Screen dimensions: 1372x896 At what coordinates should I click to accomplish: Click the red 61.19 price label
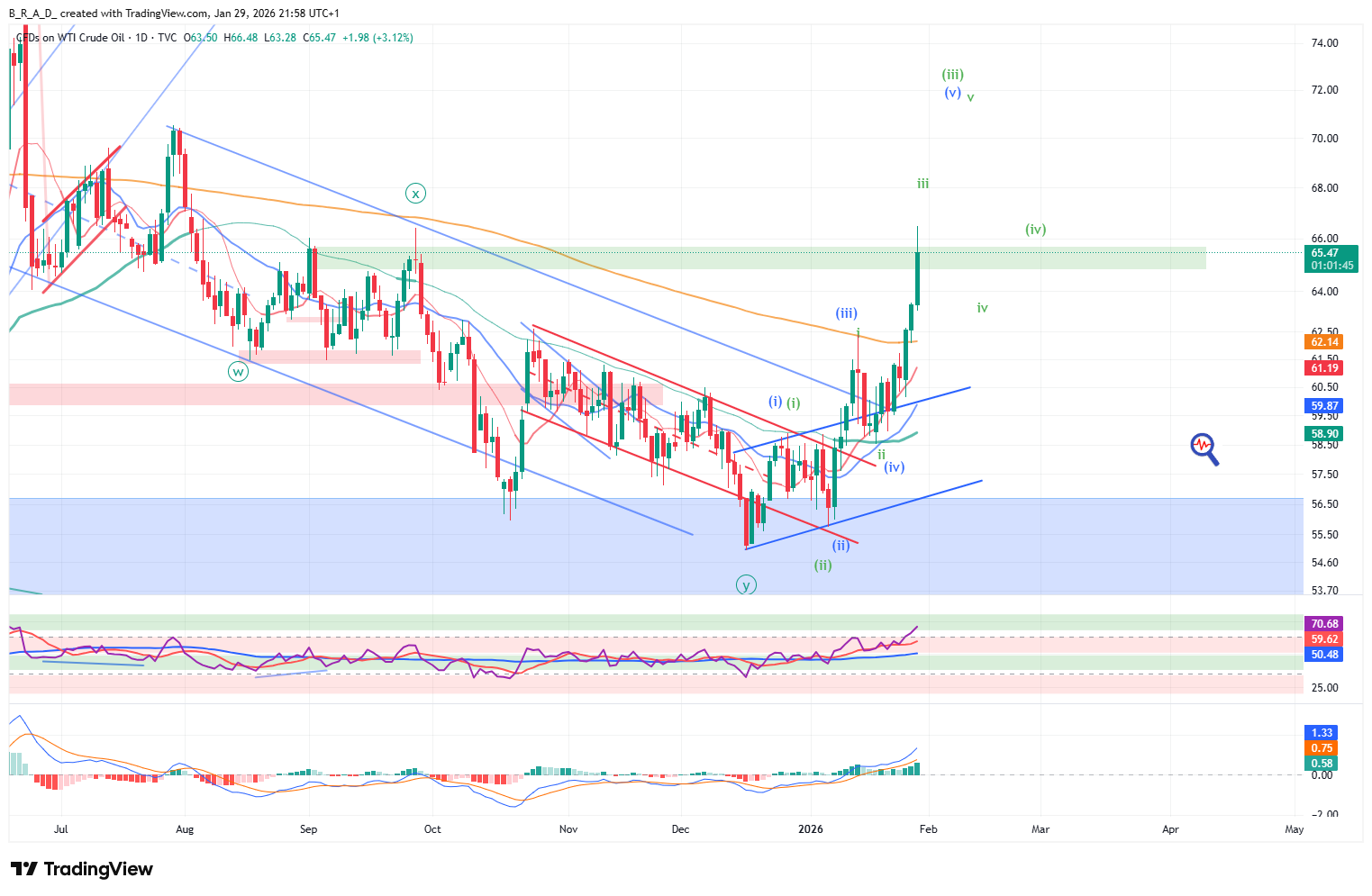click(x=1324, y=367)
